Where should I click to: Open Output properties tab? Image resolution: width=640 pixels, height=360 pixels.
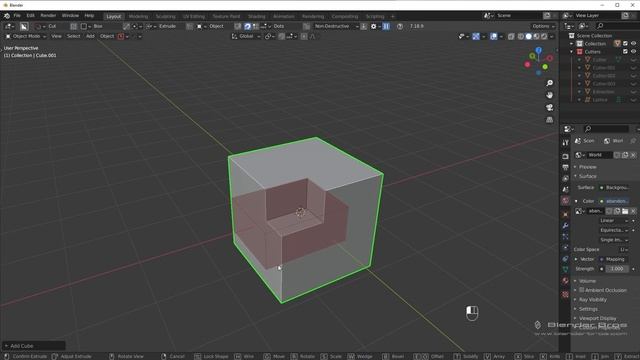pyautogui.click(x=565, y=167)
